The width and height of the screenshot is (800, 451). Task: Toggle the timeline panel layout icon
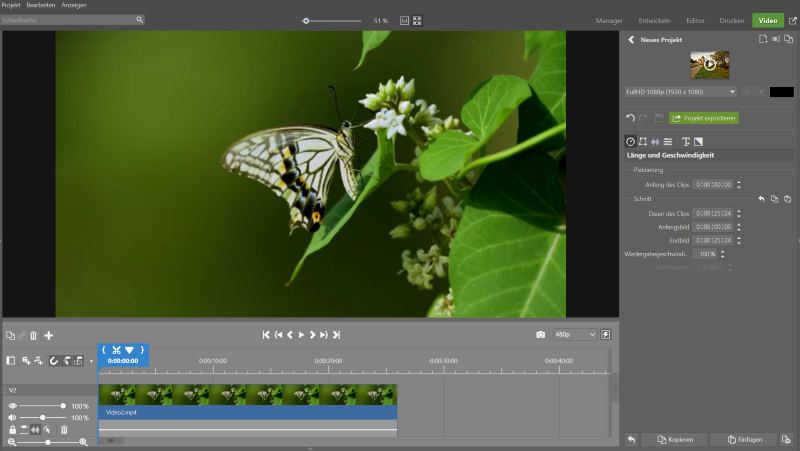tap(10, 361)
